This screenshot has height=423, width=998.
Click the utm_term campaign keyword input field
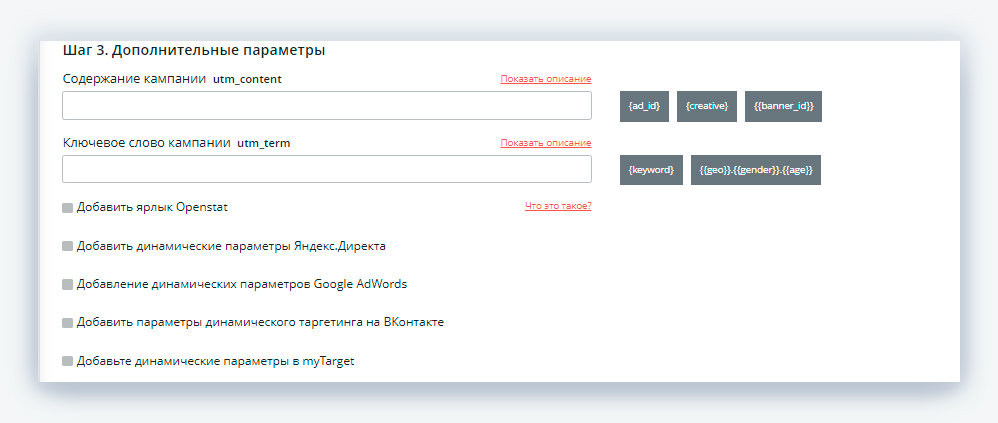326,170
